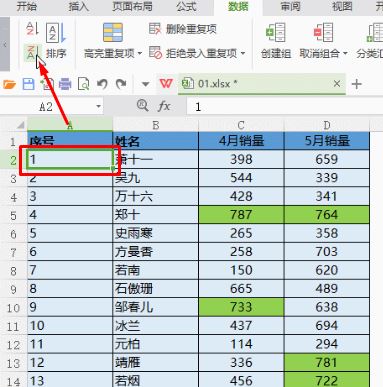The height and width of the screenshot is (387, 383).
Task: Click the A2 name box field
Action: pyautogui.click(x=46, y=107)
